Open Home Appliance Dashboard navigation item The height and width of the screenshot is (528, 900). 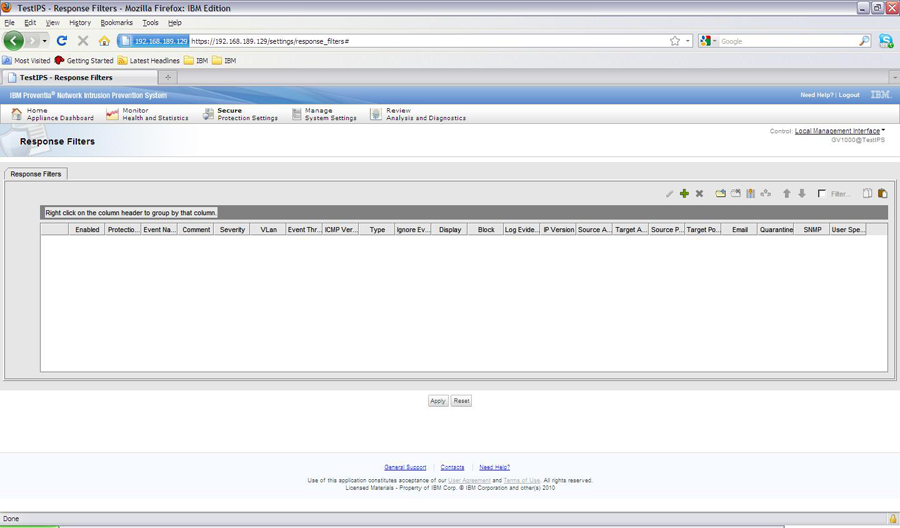tap(52, 114)
